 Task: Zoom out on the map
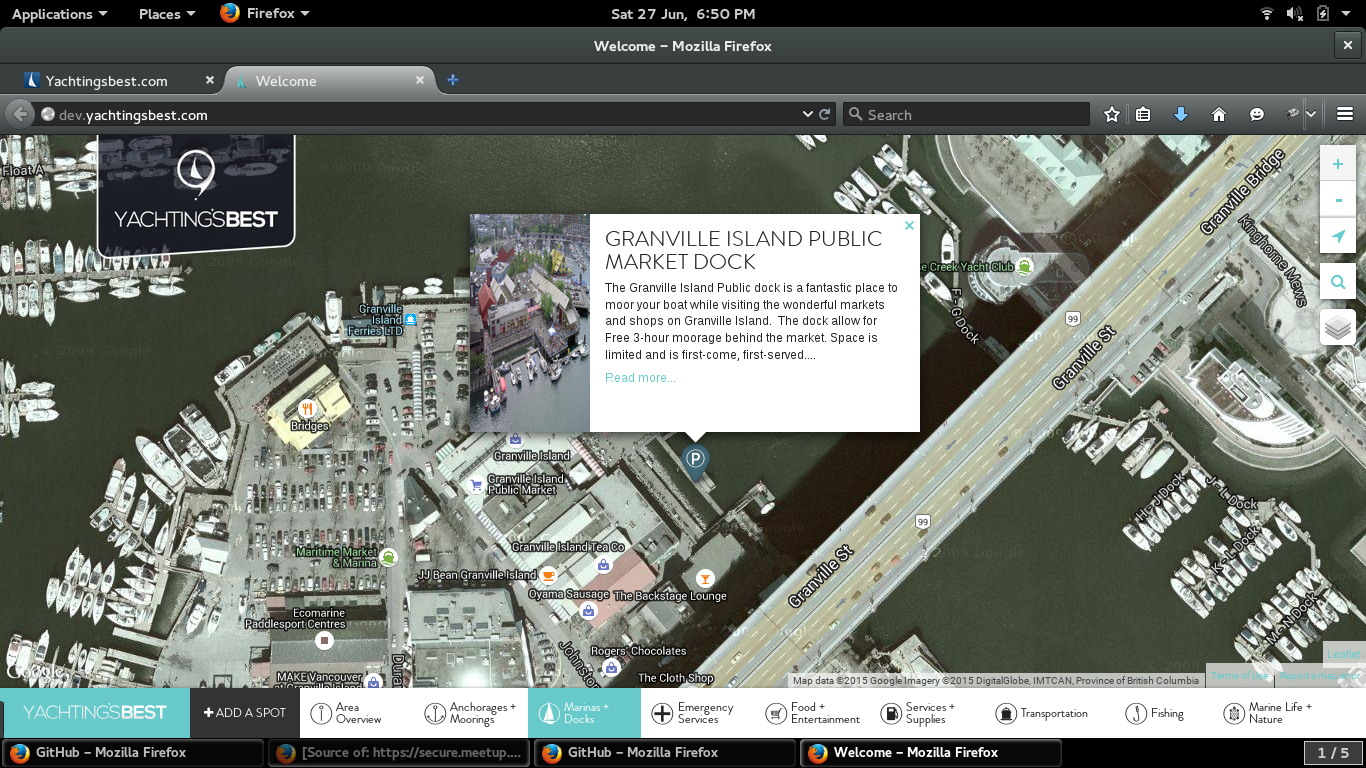click(x=1338, y=200)
